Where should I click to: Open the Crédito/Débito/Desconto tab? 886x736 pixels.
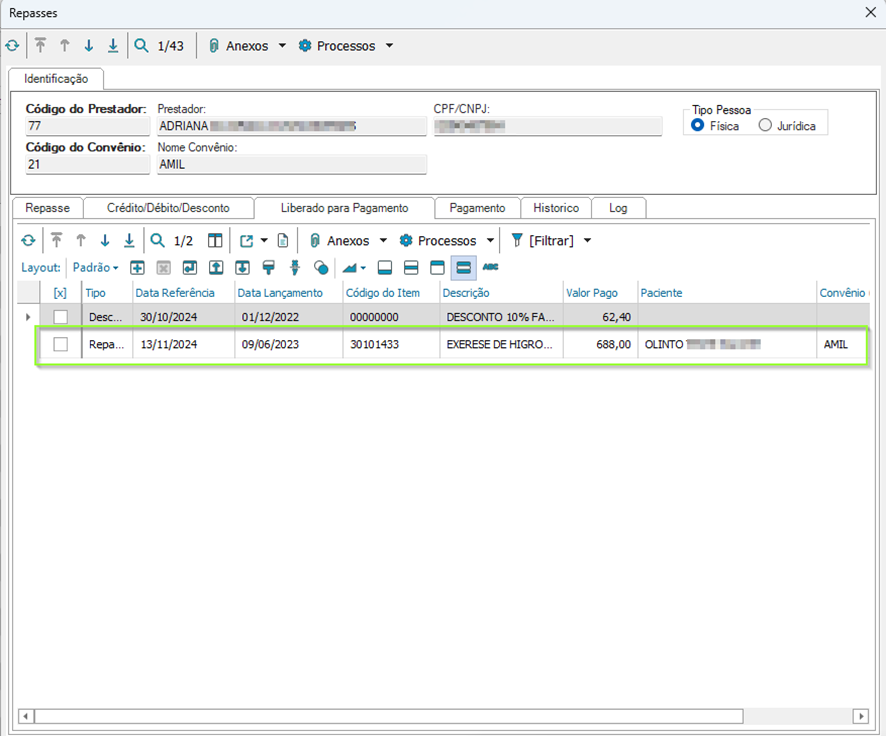point(168,208)
